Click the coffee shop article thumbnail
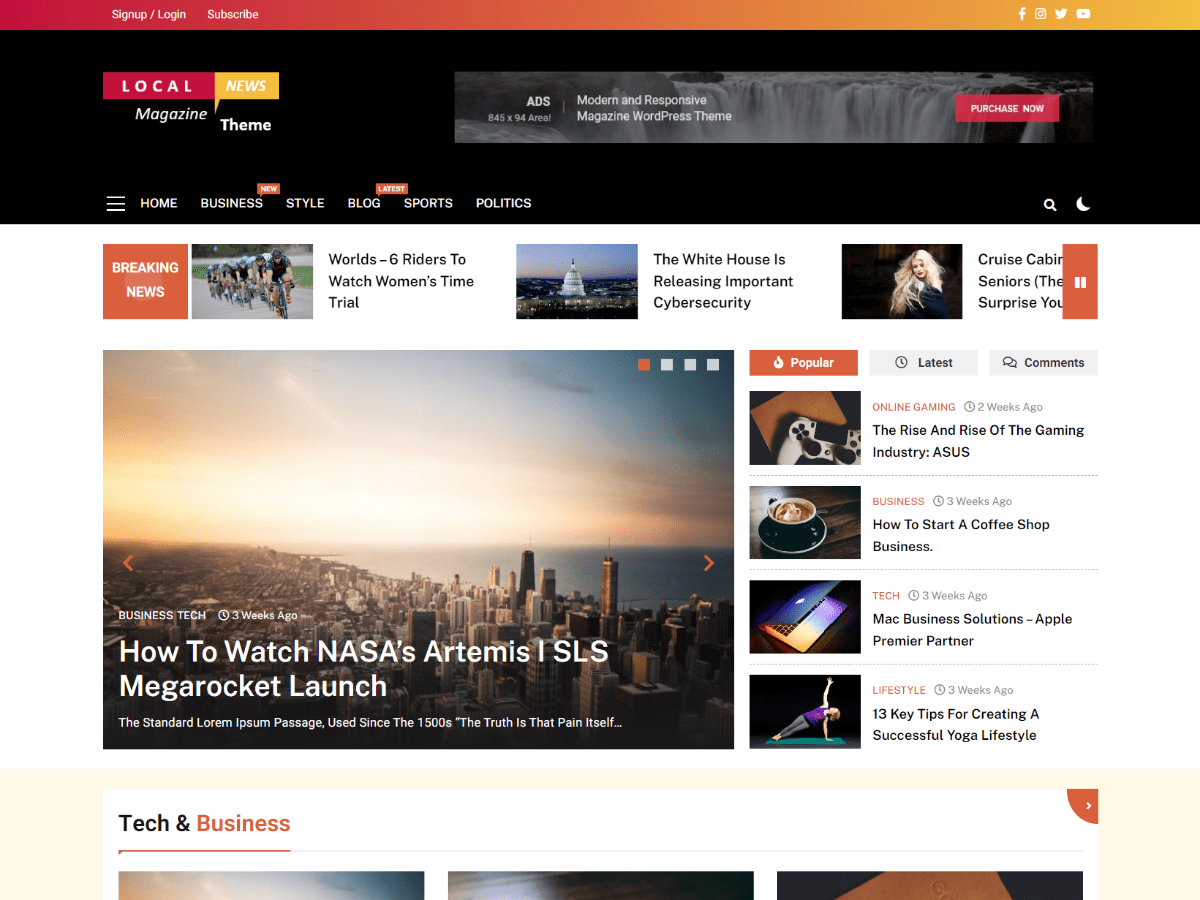The width and height of the screenshot is (1200, 900). point(805,522)
